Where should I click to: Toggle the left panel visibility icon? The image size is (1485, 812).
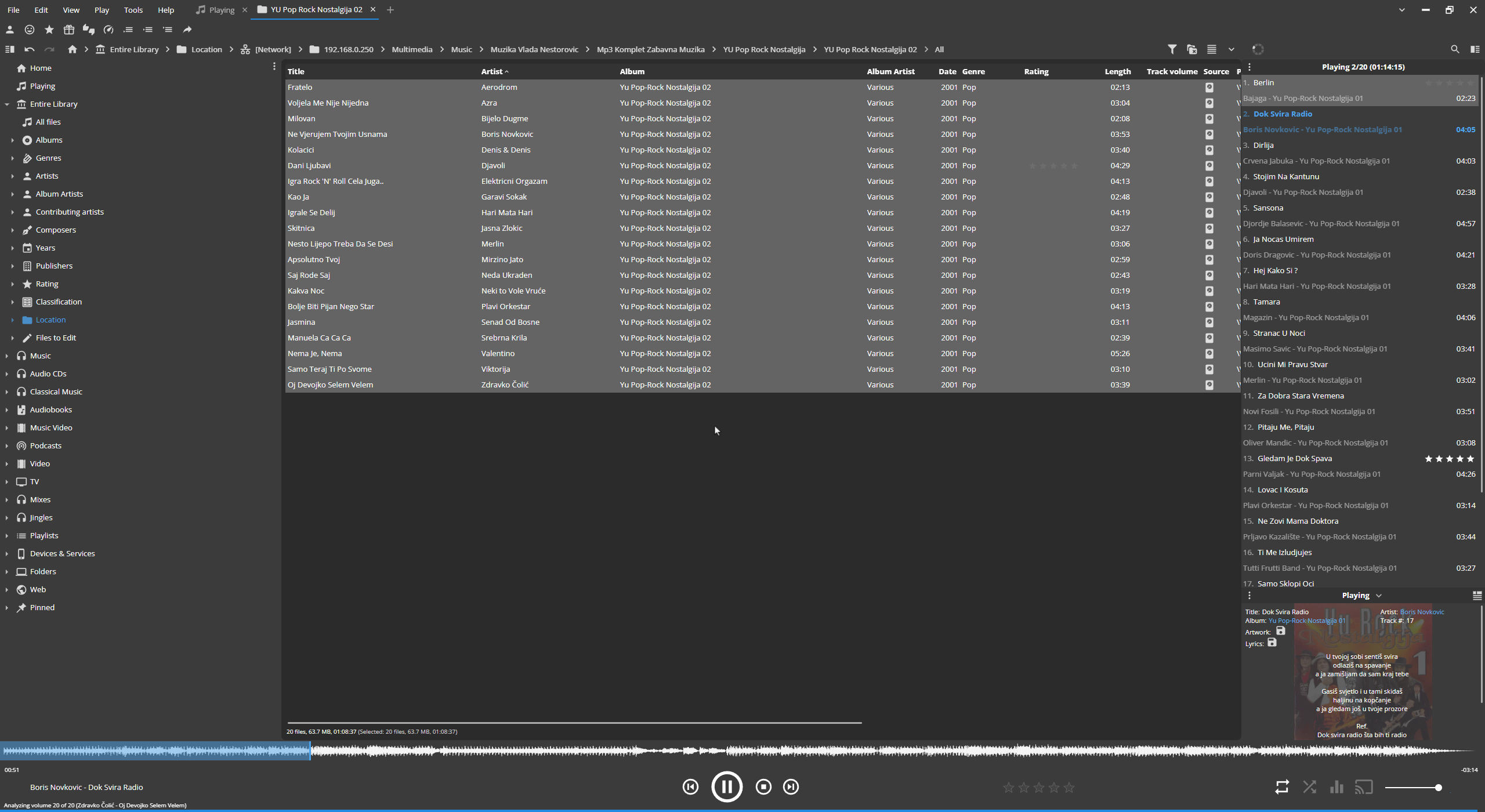(9, 49)
